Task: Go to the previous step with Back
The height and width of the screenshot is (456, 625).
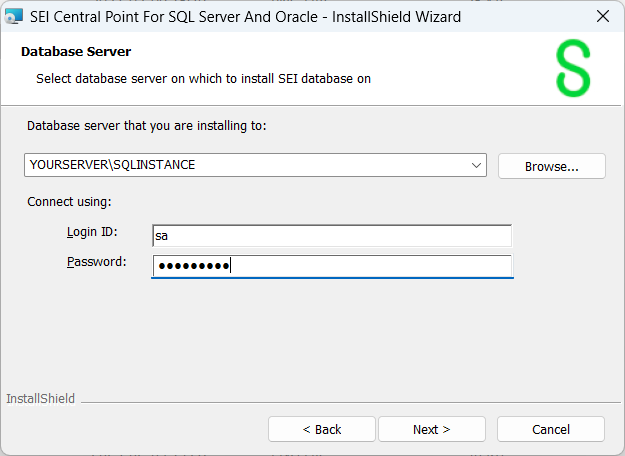Action: 321,429
